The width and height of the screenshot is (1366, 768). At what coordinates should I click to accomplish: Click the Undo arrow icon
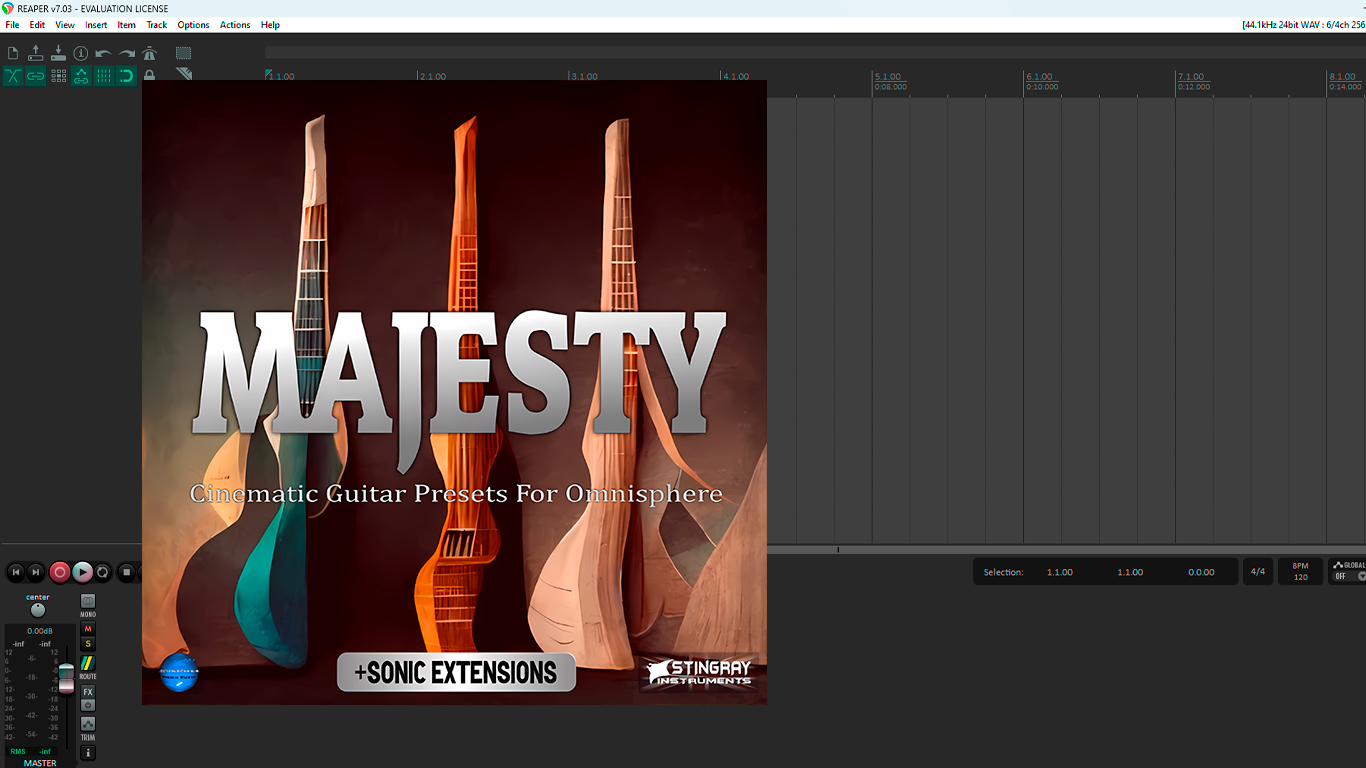[104, 53]
